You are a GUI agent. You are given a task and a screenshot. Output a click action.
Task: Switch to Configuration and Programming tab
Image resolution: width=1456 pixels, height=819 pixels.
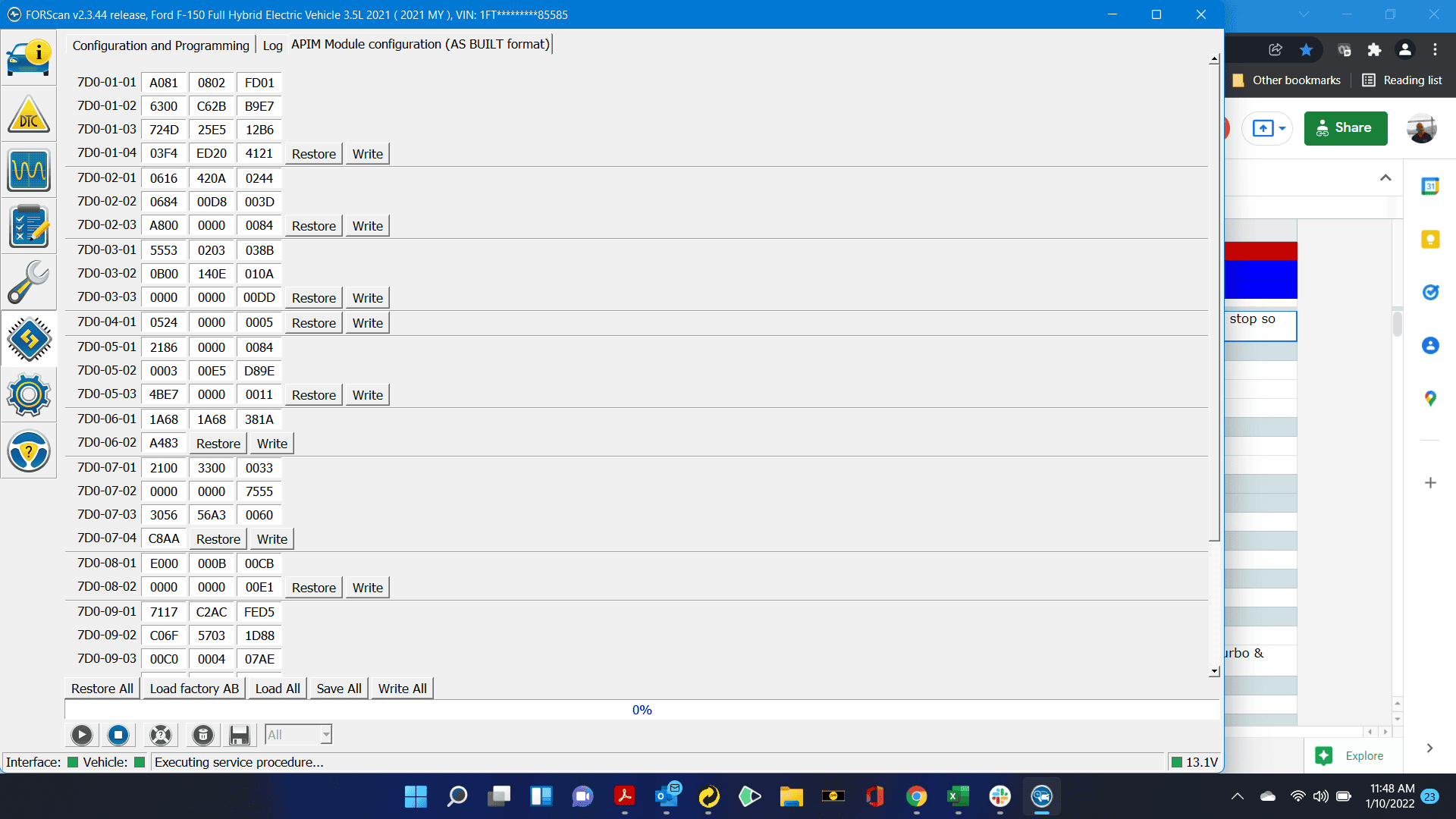[x=161, y=45]
